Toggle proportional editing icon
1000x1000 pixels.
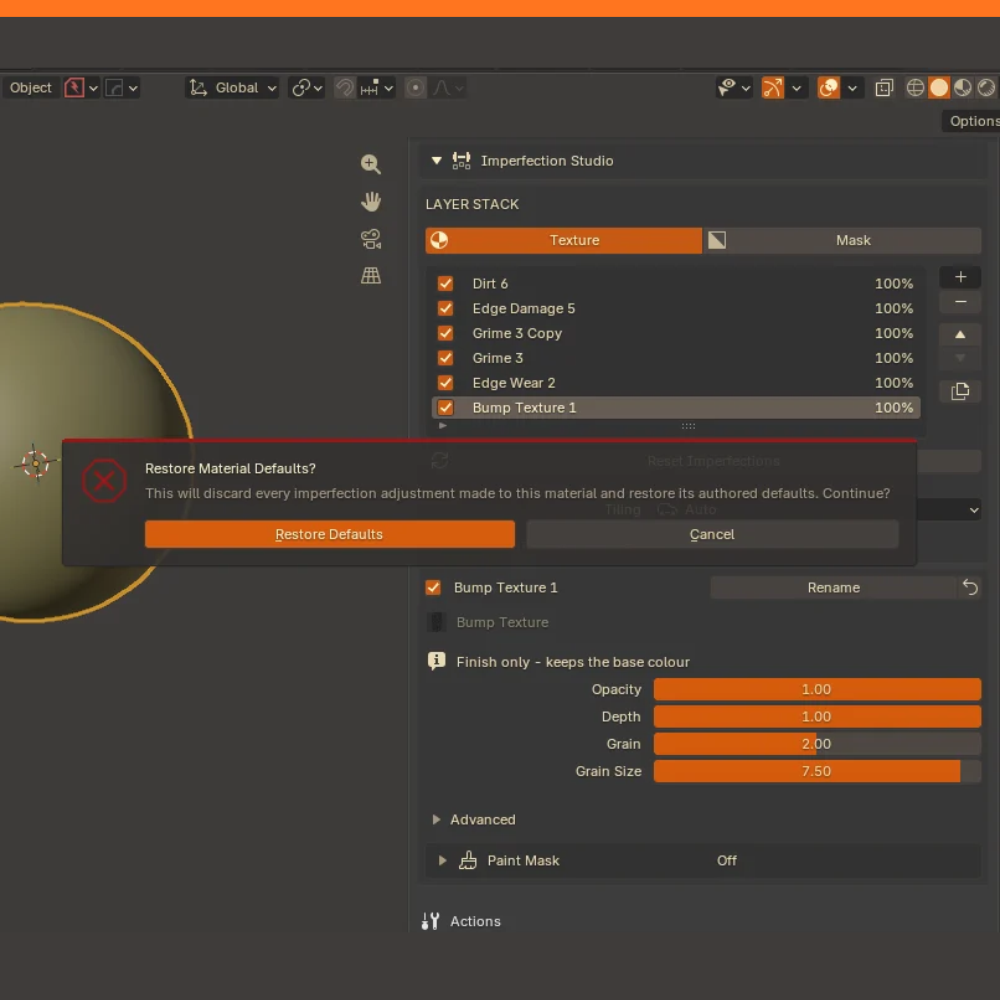click(x=415, y=87)
